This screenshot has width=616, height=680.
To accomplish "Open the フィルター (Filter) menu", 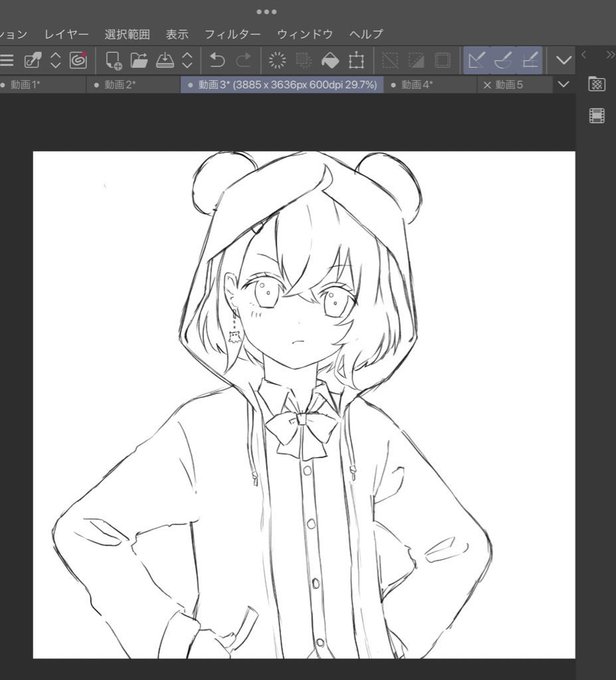I will point(233,34).
